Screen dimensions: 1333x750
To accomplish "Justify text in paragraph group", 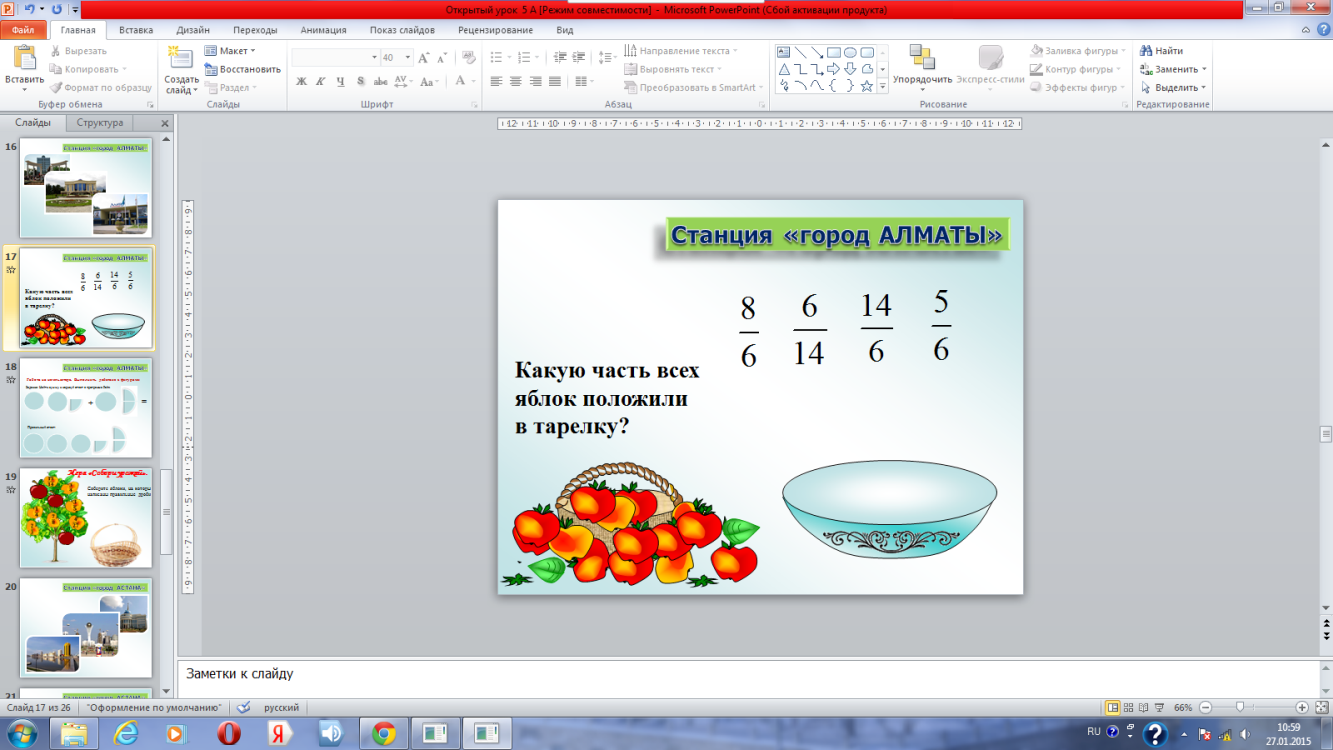I will 555,82.
